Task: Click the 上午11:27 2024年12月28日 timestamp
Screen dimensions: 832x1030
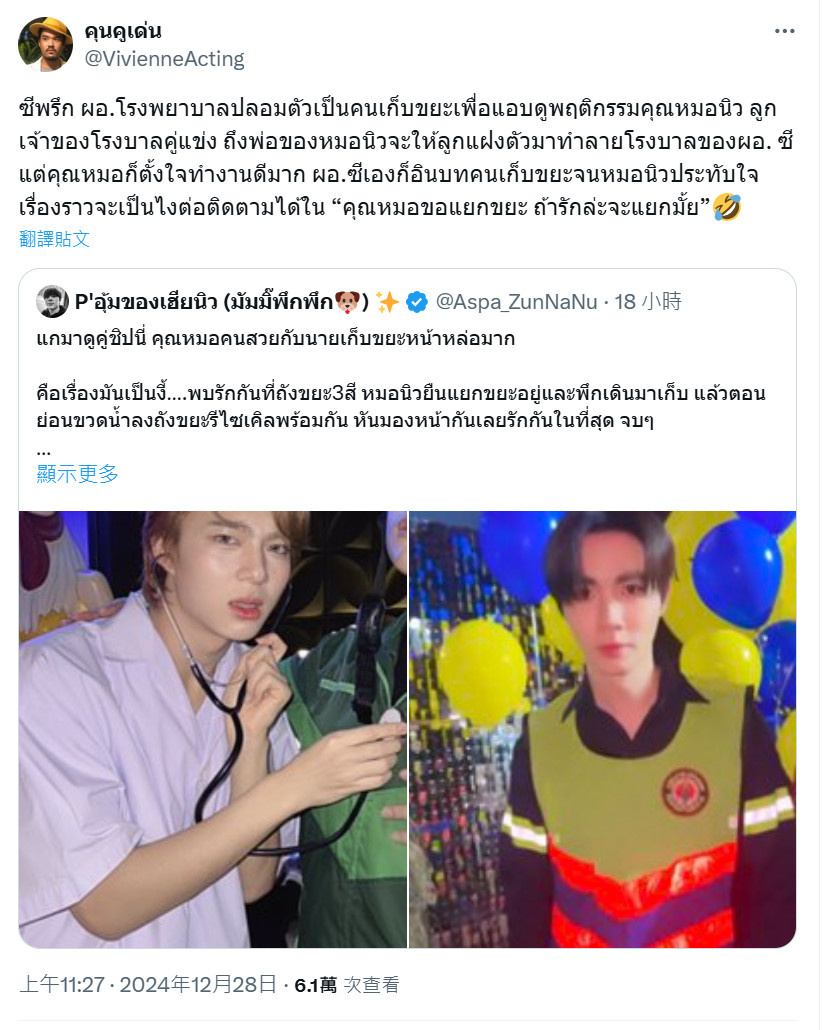Action: click(x=148, y=984)
